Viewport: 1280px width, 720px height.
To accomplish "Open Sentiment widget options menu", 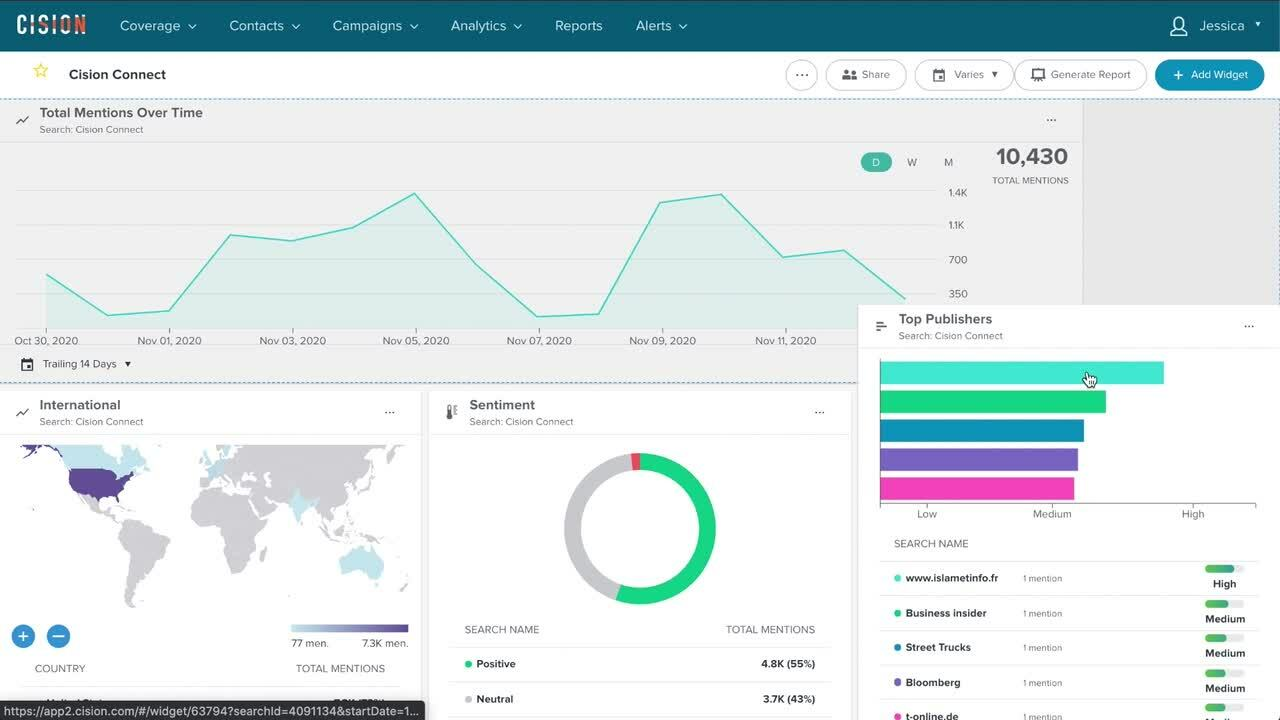I will pyautogui.click(x=819, y=412).
